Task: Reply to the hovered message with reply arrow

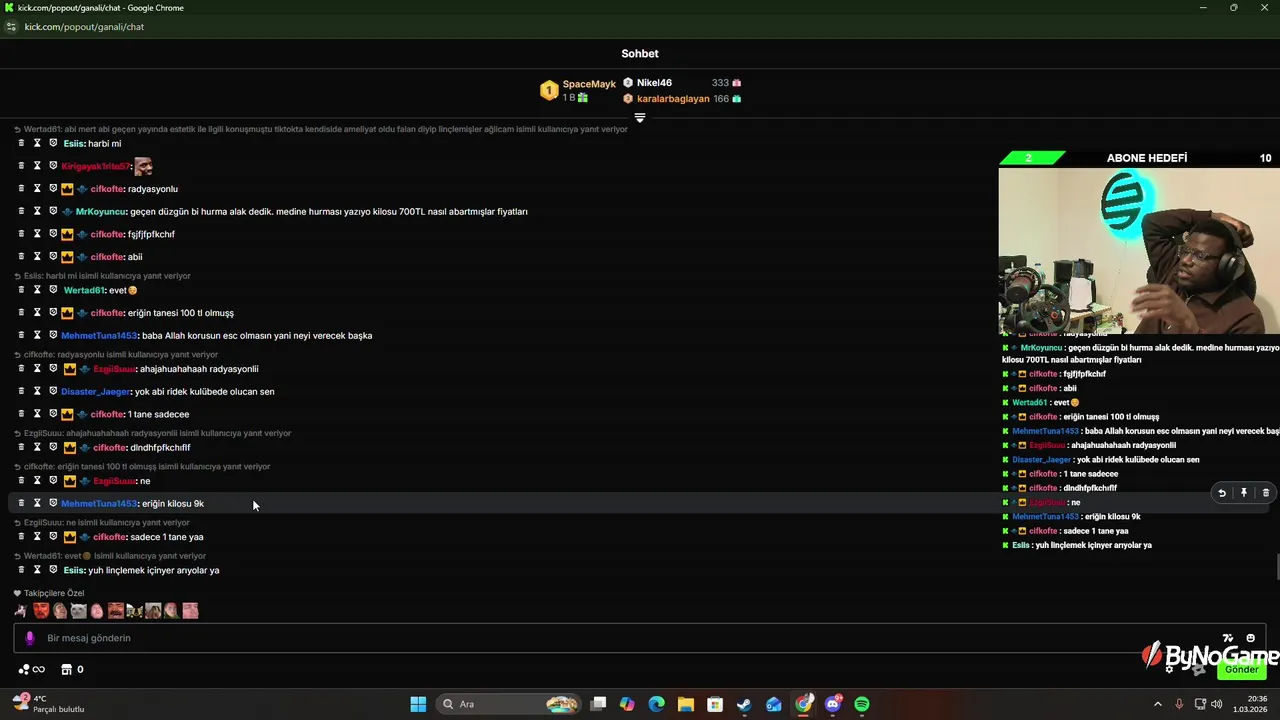Action: pyautogui.click(x=1222, y=493)
